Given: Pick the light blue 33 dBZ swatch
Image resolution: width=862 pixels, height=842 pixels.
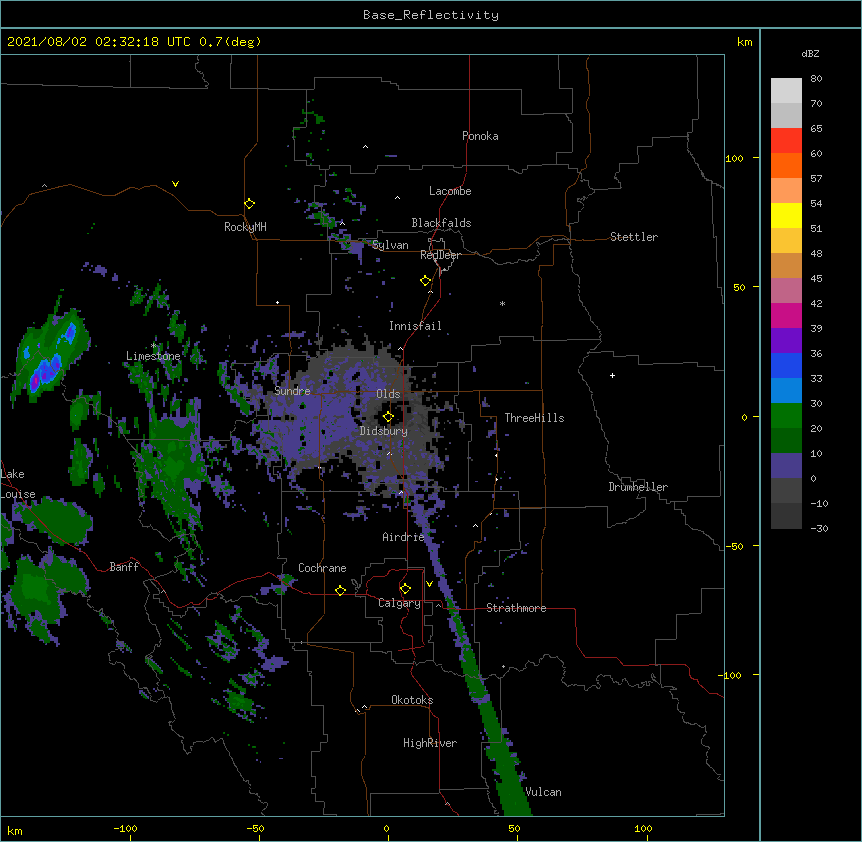Looking at the screenshot, I should pos(786,391).
